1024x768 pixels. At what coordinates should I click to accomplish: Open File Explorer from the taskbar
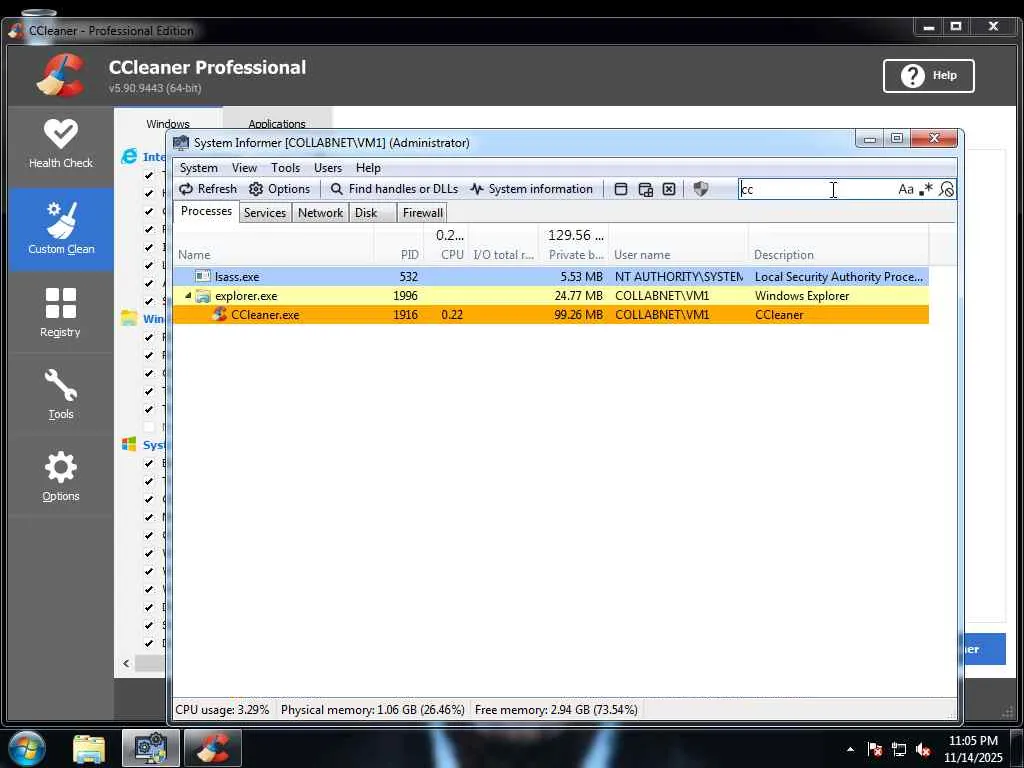click(x=89, y=748)
